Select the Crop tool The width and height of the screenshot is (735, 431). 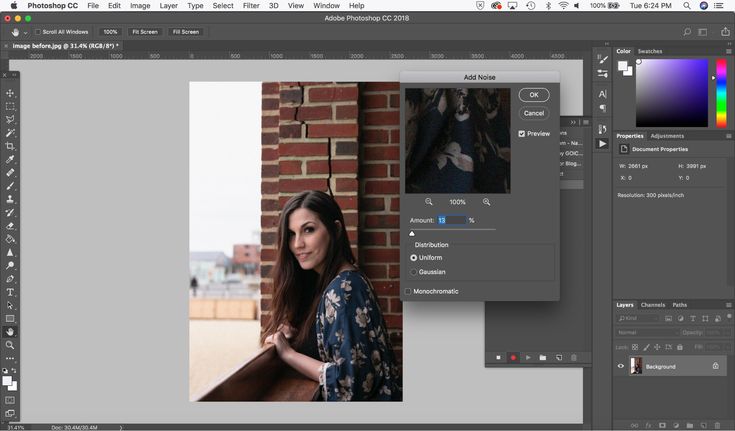point(10,146)
